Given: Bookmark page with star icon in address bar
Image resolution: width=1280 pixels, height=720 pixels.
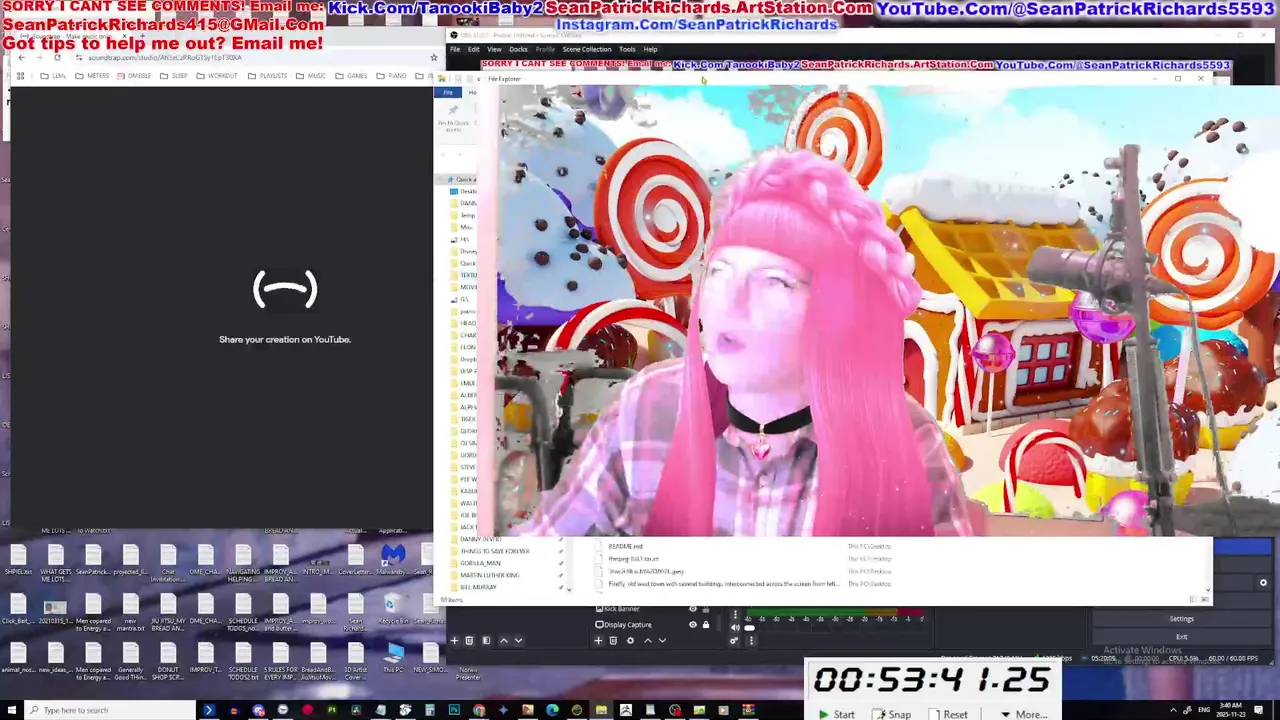Looking at the screenshot, I should [433, 58].
